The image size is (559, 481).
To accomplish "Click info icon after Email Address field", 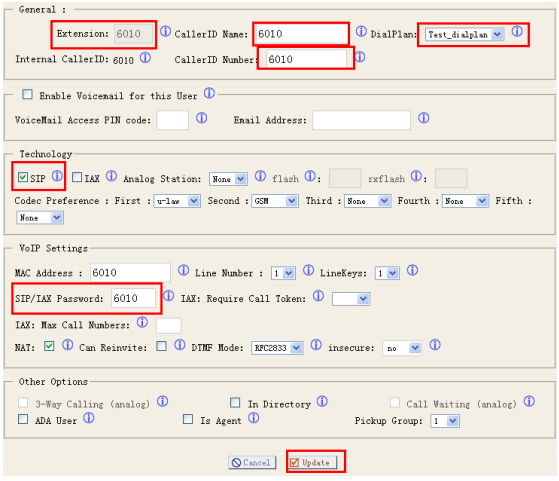I will (424, 118).
